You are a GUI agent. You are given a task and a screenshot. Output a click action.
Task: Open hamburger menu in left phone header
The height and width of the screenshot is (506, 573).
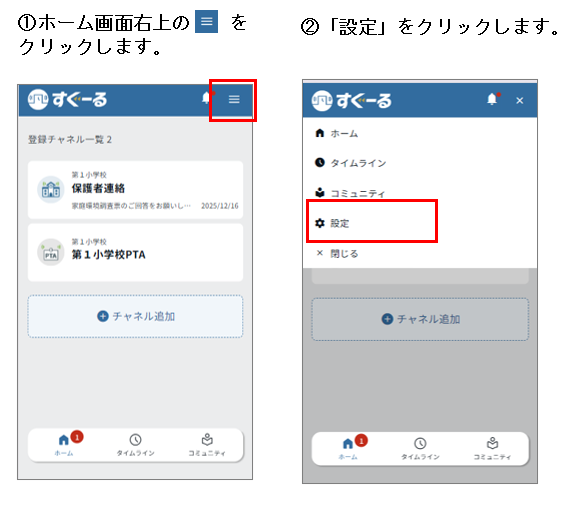click(x=234, y=99)
